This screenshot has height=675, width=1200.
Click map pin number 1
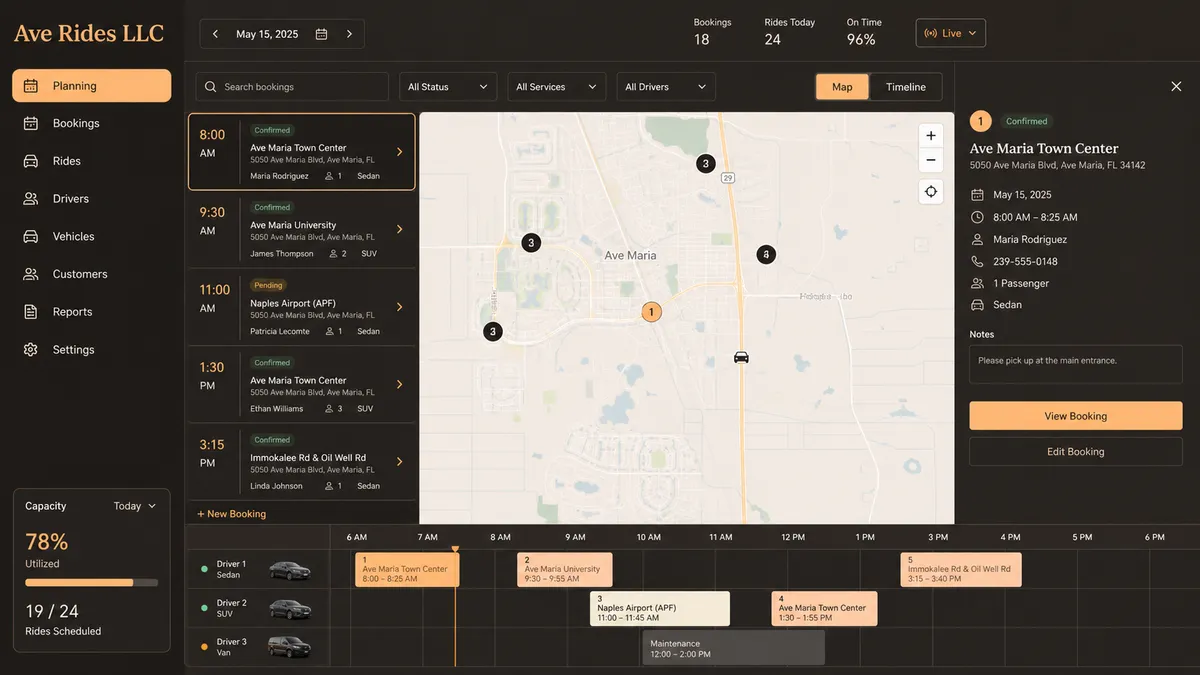(x=651, y=312)
